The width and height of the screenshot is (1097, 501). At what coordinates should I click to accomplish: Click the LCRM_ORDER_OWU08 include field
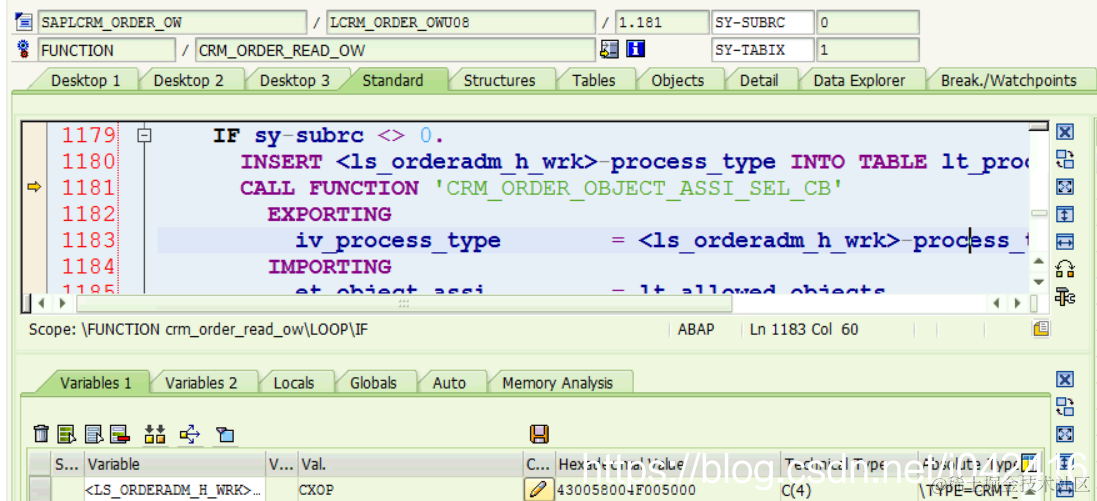point(461,22)
